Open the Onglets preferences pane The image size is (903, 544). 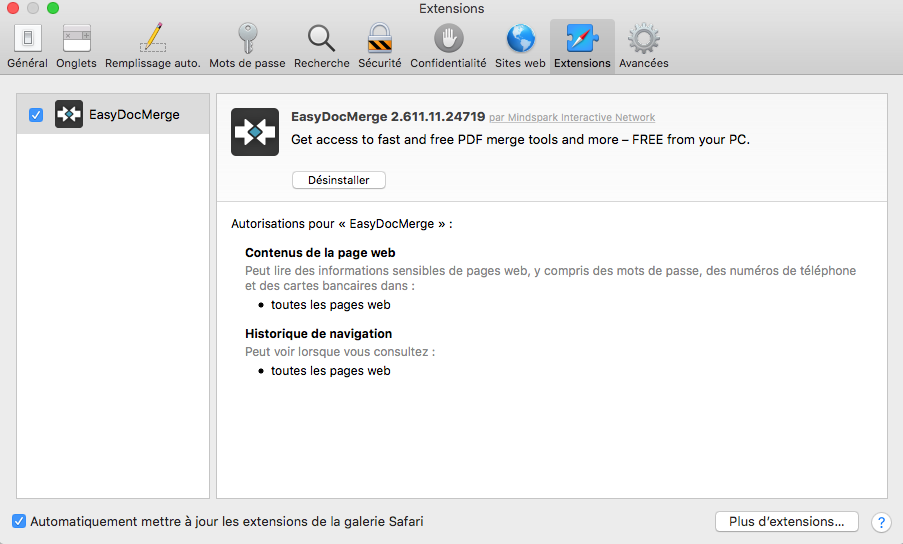(76, 47)
